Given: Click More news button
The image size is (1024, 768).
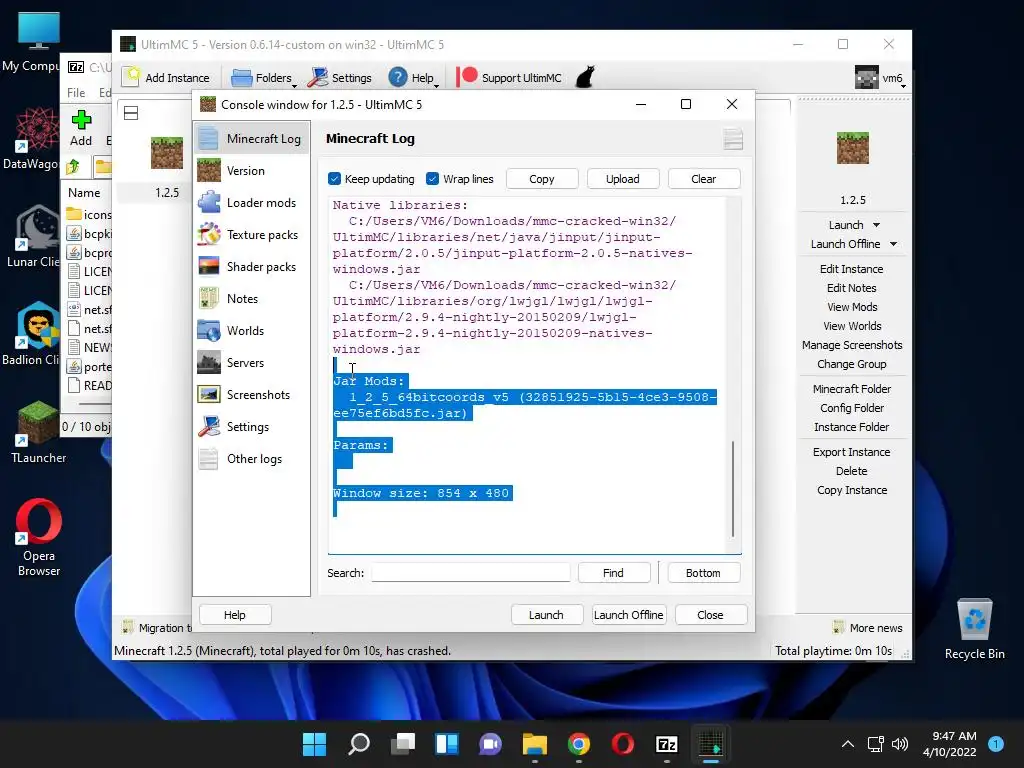Looking at the screenshot, I should (868, 628).
